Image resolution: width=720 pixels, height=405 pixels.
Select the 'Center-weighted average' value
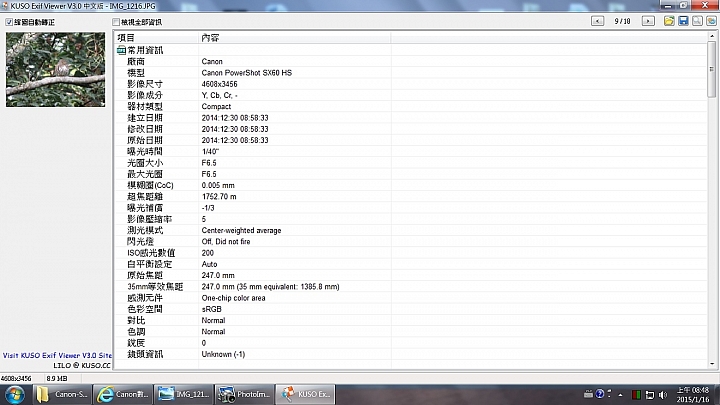pyautogui.click(x=242, y=231)
